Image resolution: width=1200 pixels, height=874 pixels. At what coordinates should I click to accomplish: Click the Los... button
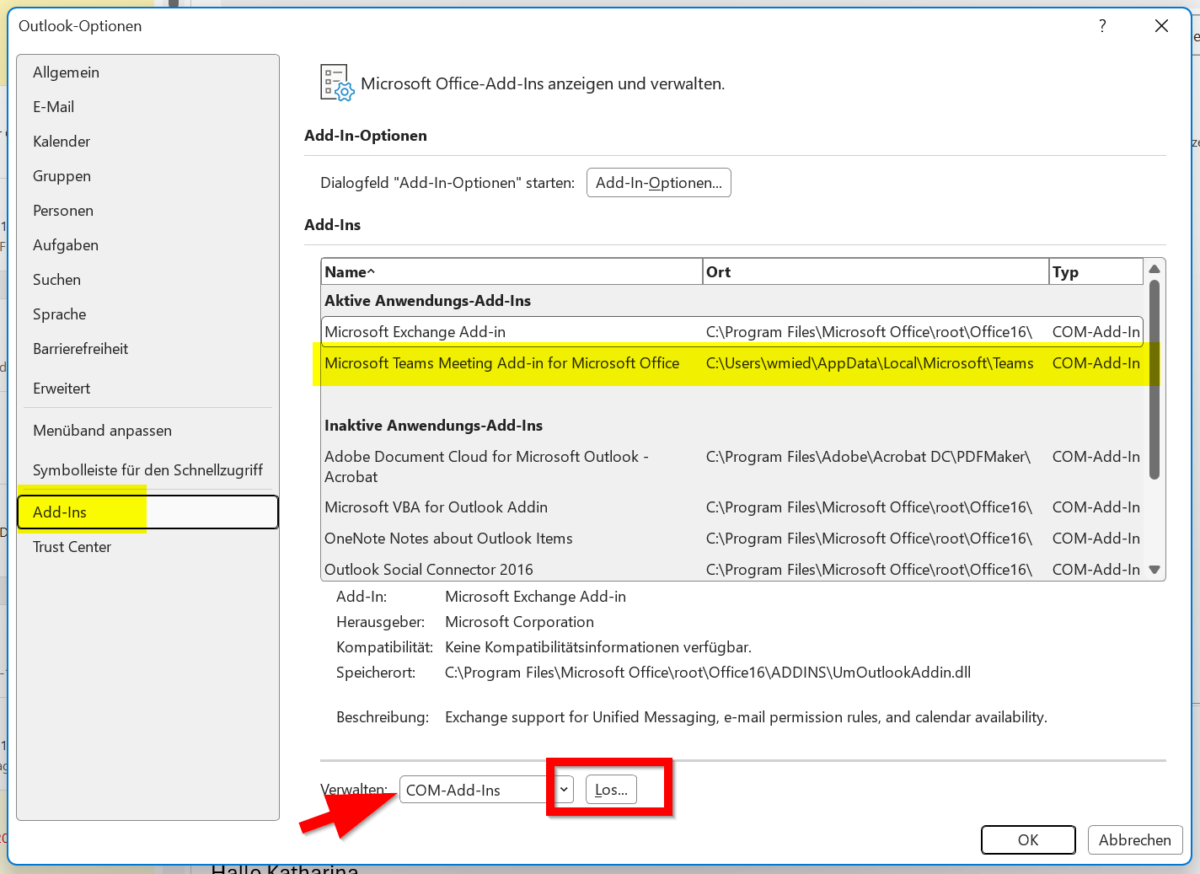611,790
